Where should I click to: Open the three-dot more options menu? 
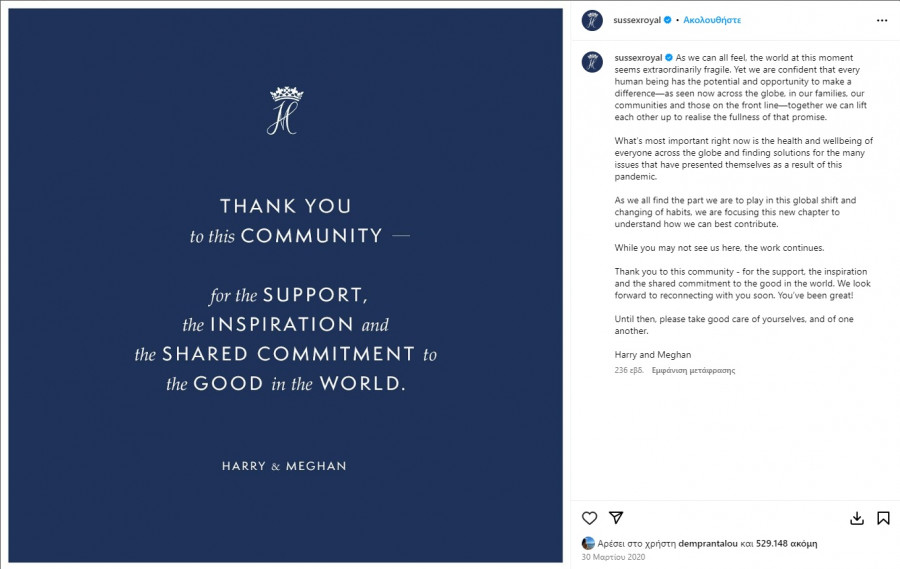click(881, 20)
